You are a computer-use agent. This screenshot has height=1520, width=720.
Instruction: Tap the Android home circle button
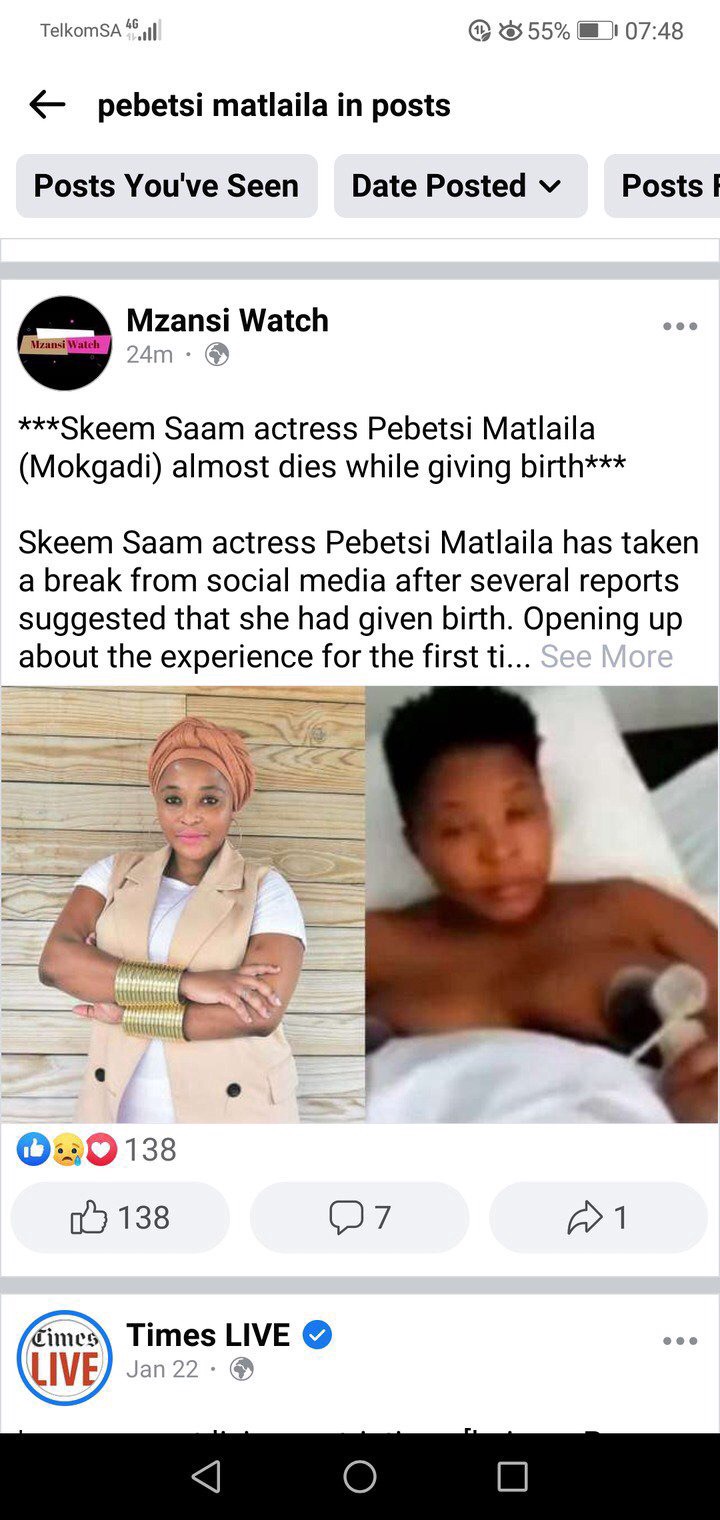(360, 1476)
